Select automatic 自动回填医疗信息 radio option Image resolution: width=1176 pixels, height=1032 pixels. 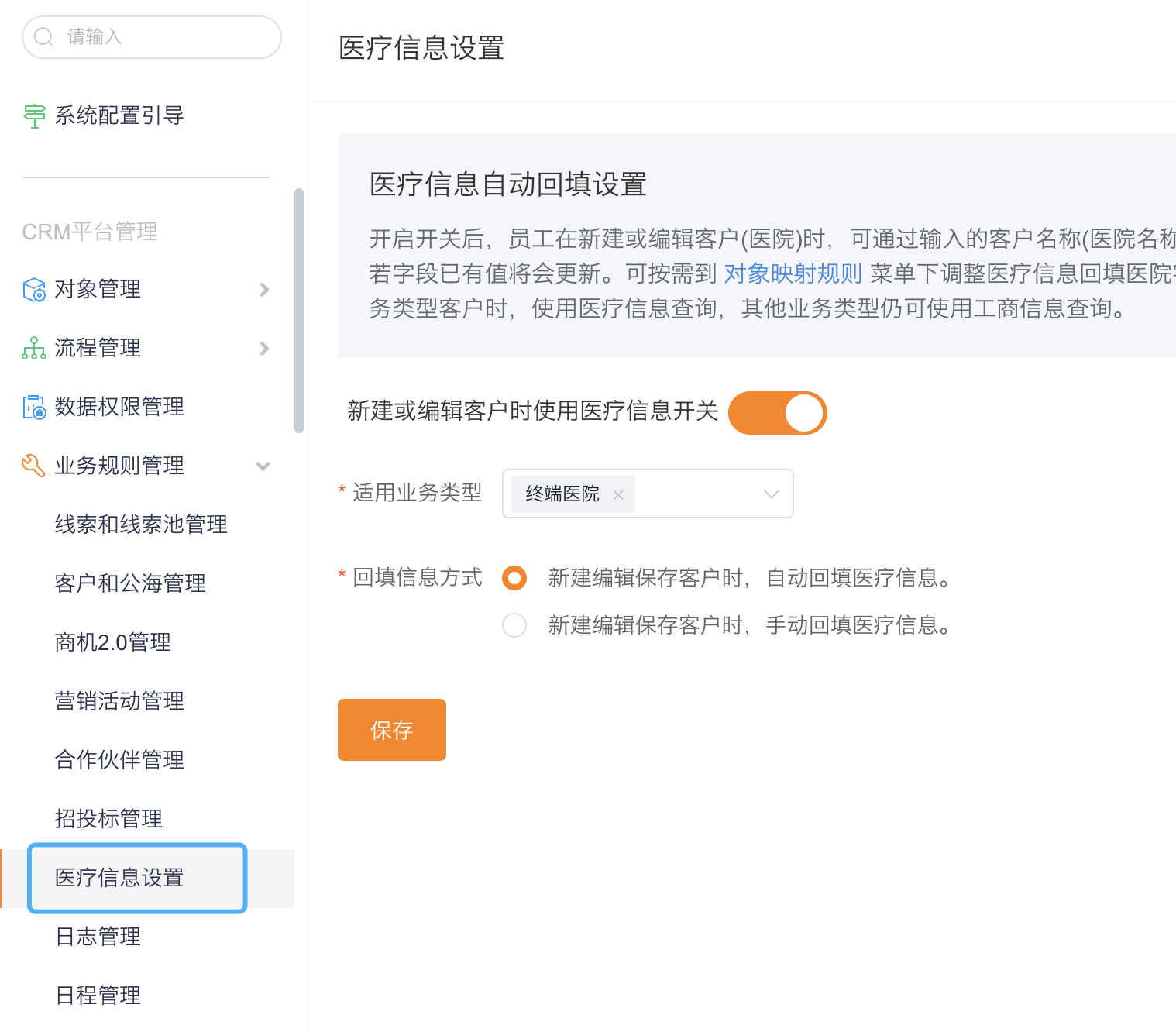514,578
